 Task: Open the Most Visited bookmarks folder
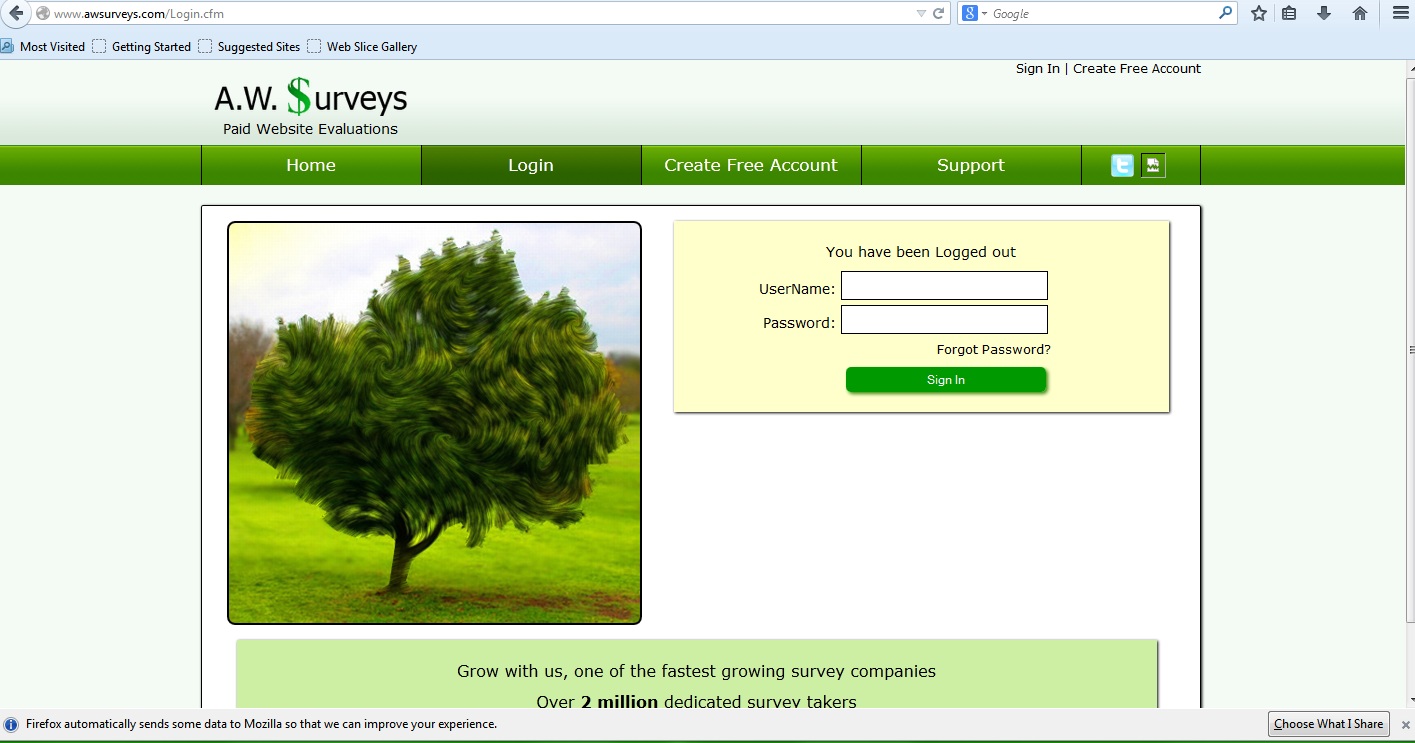pos(43,46)
